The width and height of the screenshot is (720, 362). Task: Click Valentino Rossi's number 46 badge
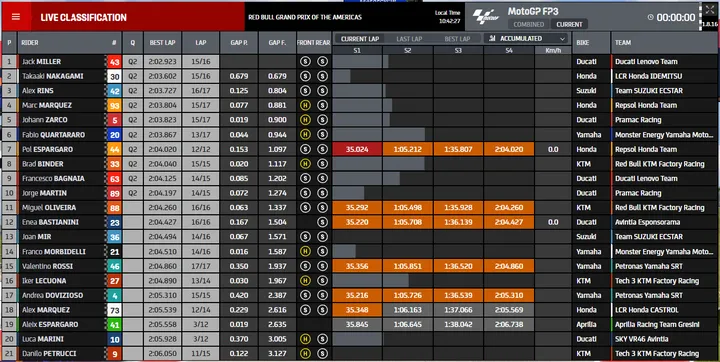click(114, 266)
